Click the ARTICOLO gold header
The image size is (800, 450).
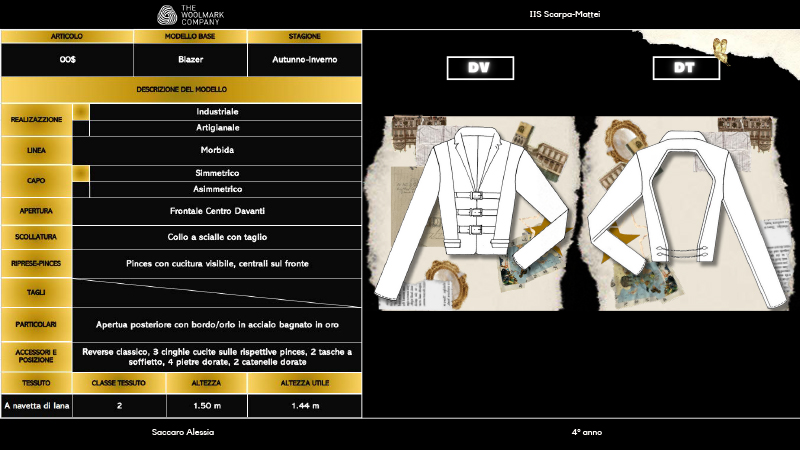point(67,36)
